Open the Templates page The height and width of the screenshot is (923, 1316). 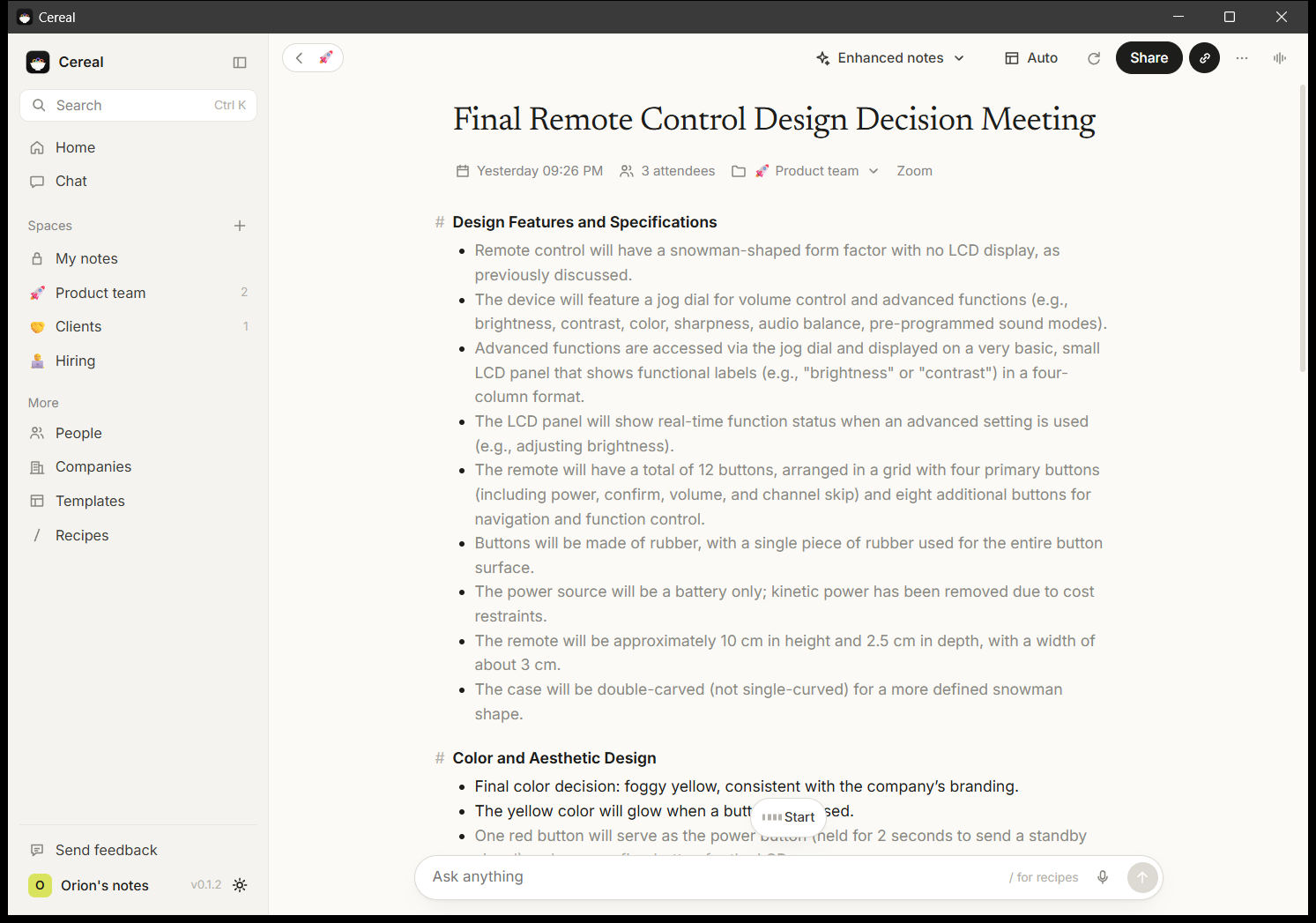tap(138, 501)
